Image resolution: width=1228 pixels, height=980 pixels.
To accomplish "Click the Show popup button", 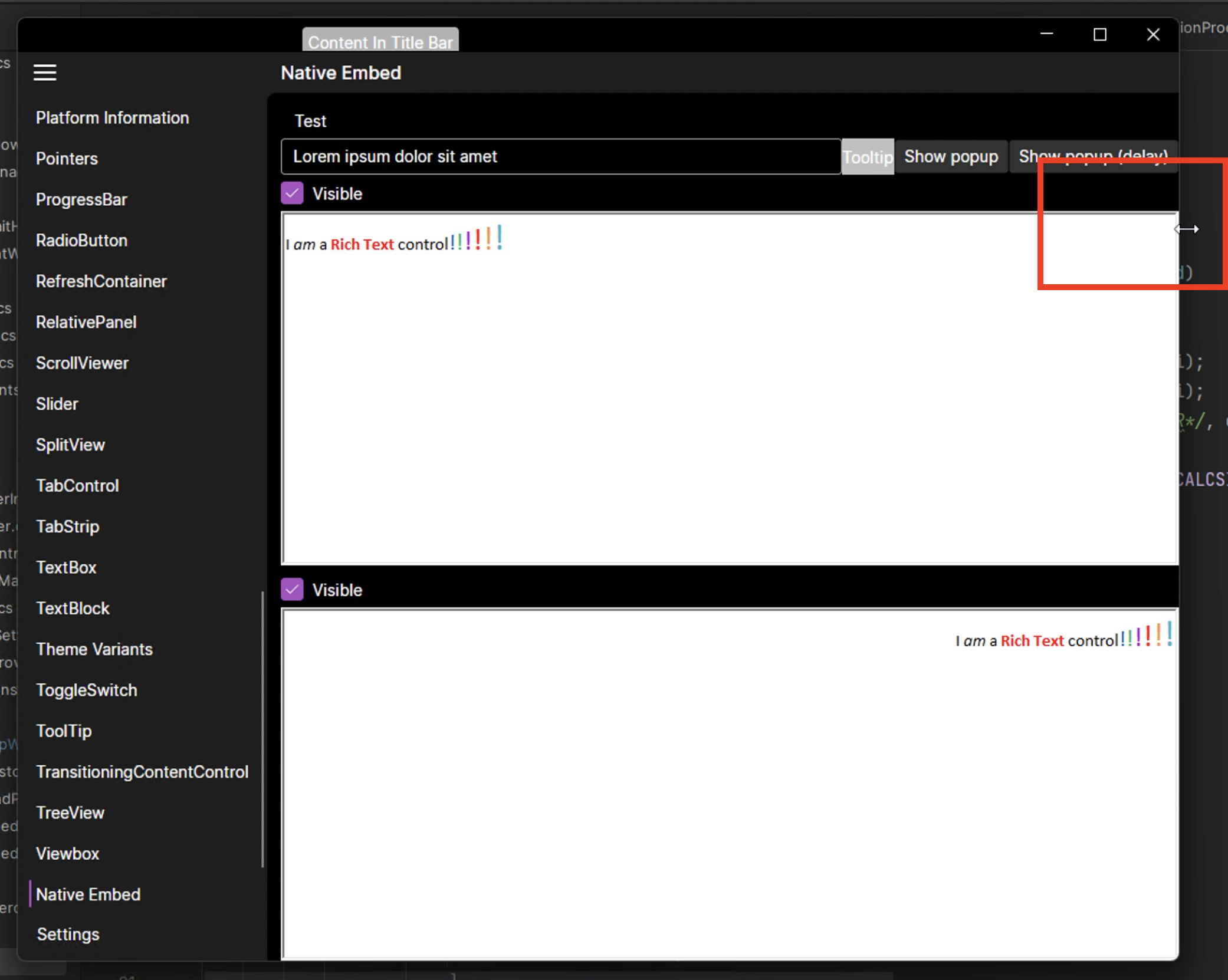I will click(x=950, y=156).
